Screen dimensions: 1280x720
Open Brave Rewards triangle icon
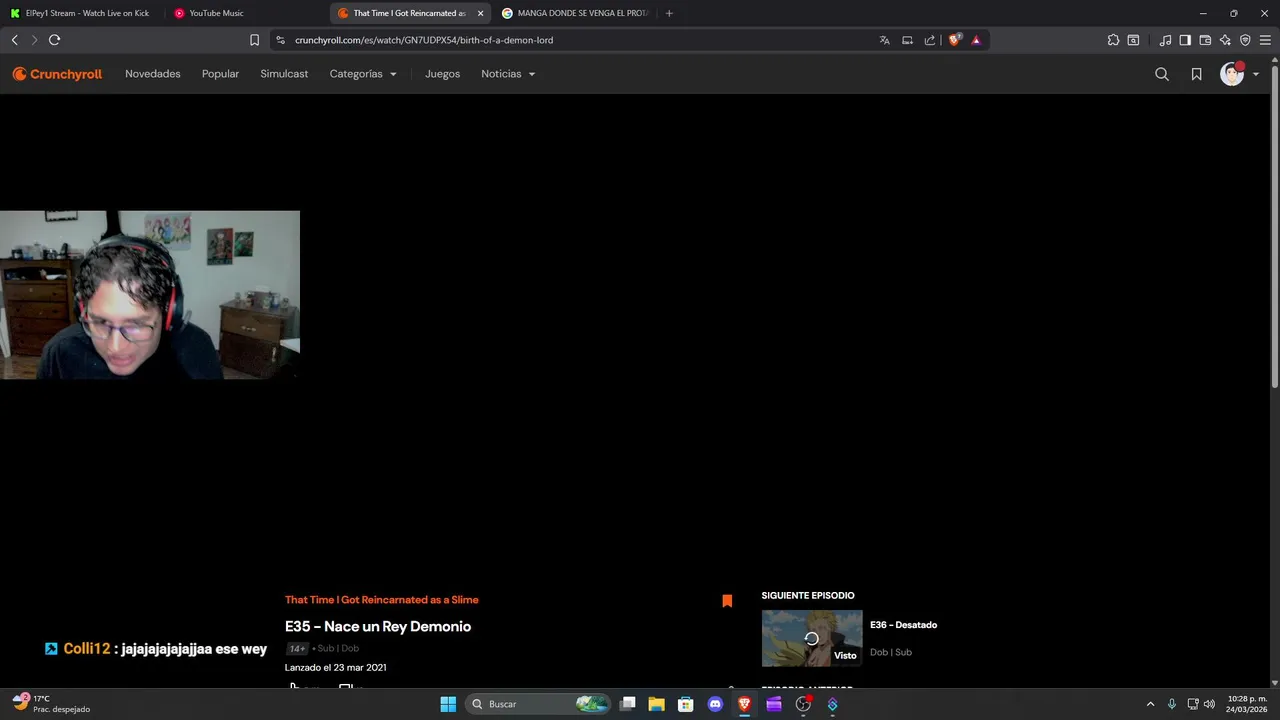tap(976, 40)
